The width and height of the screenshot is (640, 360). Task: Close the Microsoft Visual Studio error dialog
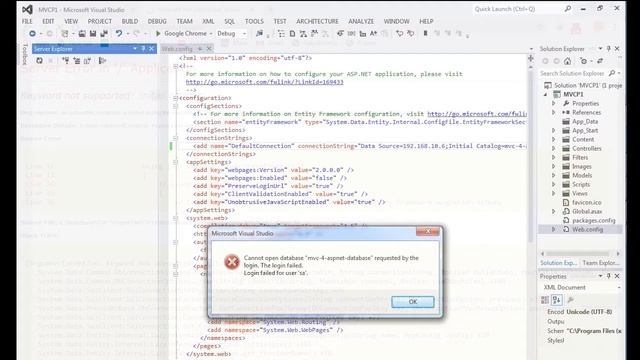428,232
